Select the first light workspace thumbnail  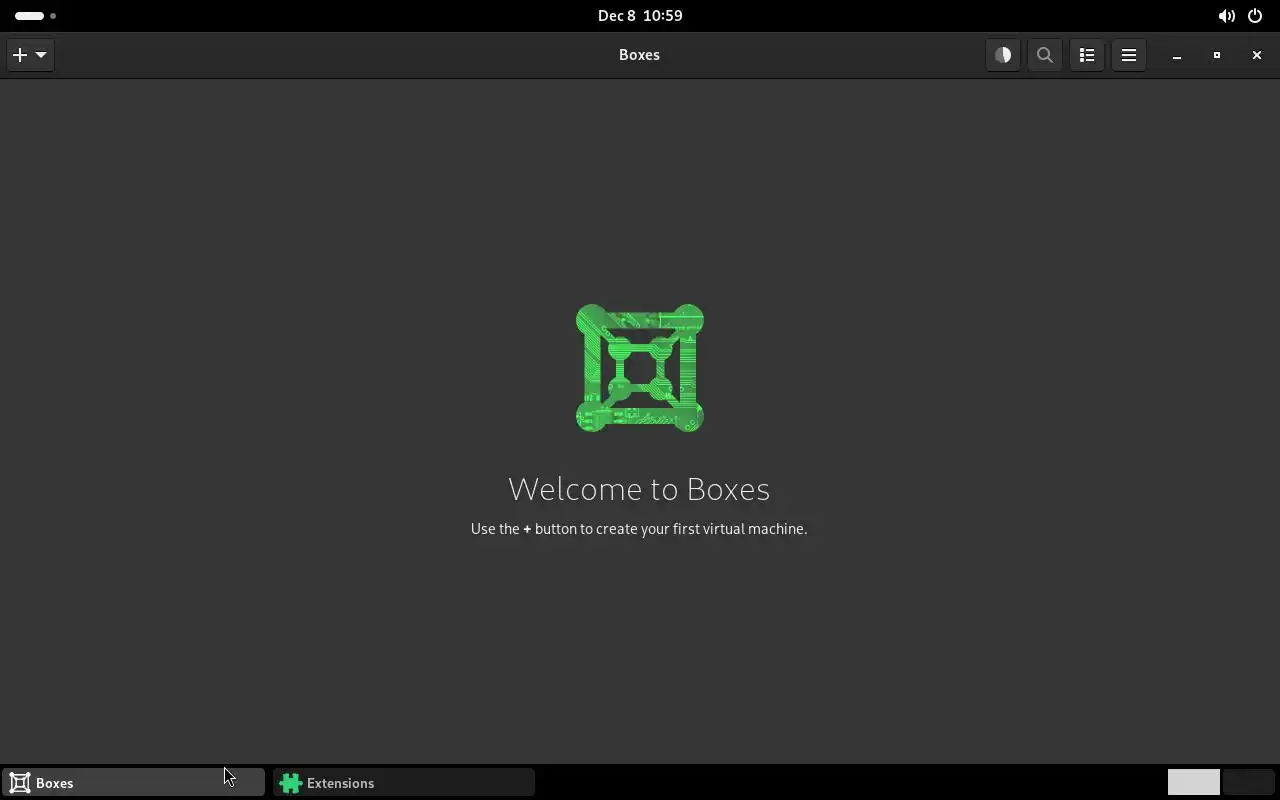click(x=1194, y=782)
